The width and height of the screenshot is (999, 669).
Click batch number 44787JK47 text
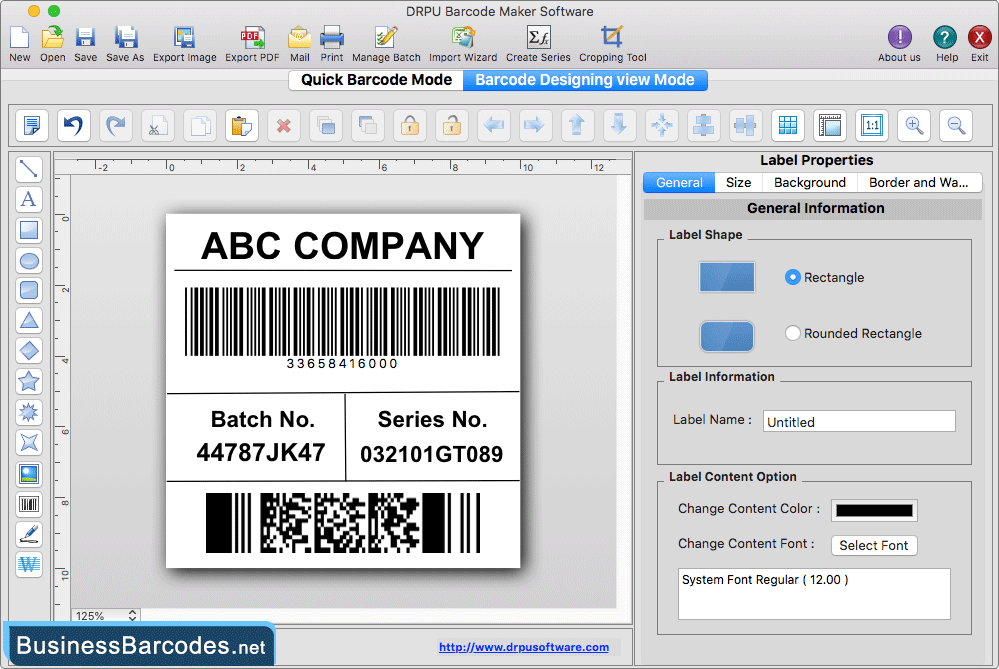(261, 452)
